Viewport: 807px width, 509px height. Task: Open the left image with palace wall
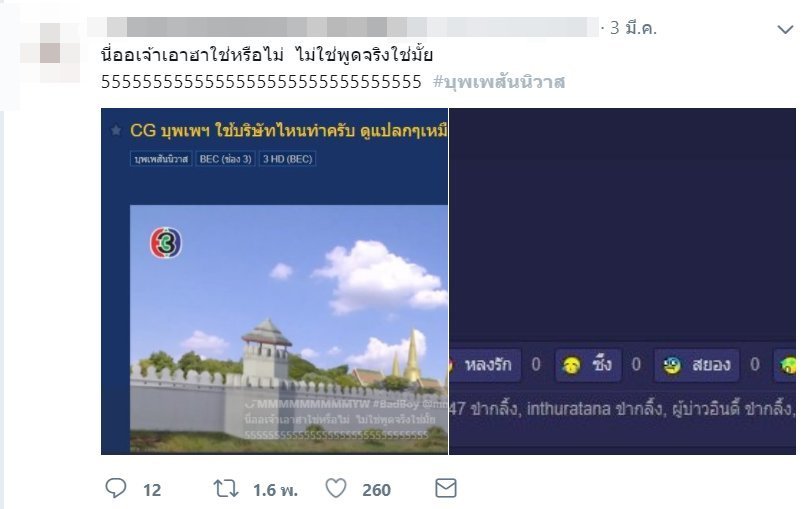click(x=274, y=282)
